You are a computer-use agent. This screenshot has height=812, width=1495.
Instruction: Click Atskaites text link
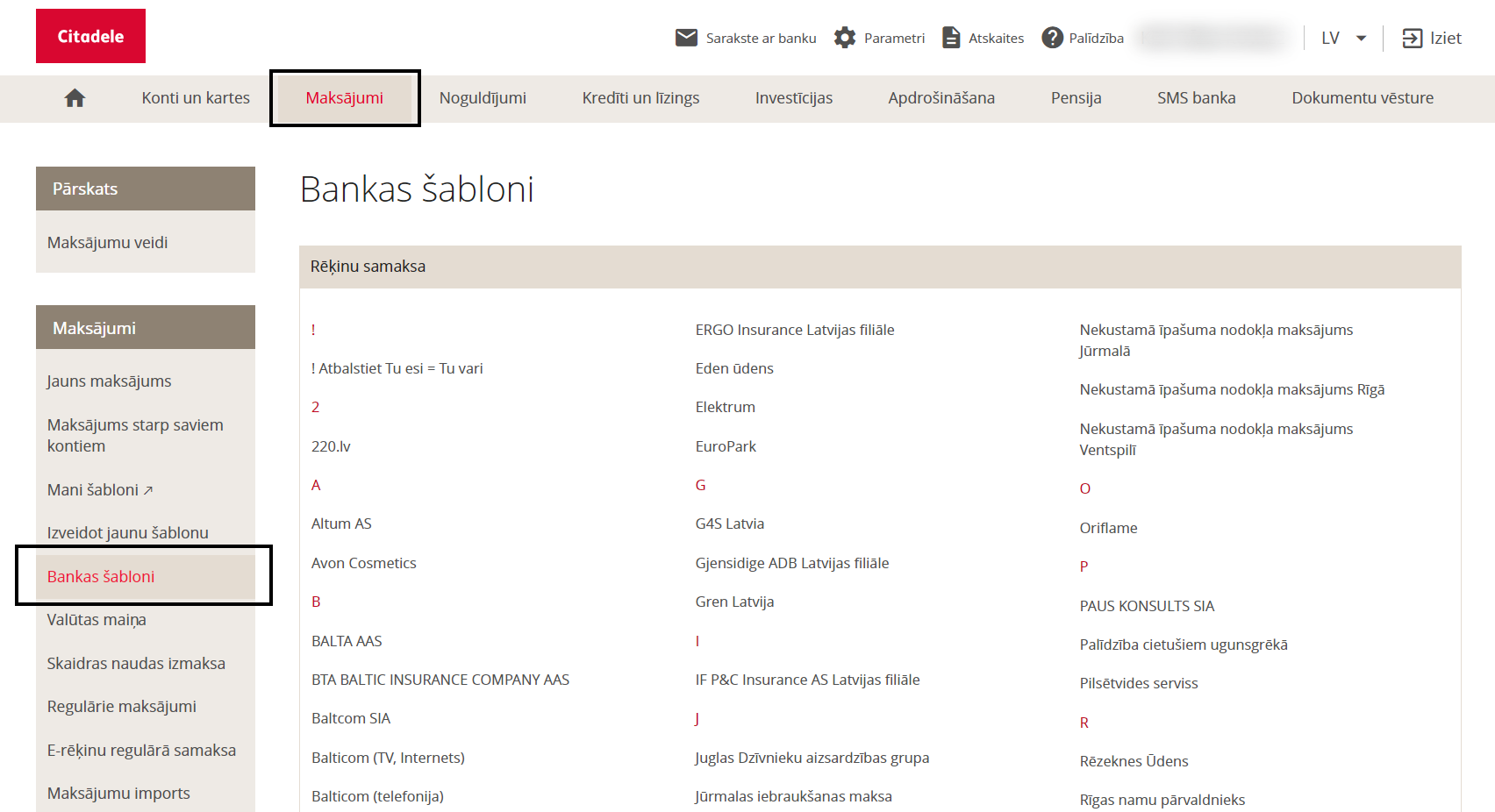click(x=996, y=38)
